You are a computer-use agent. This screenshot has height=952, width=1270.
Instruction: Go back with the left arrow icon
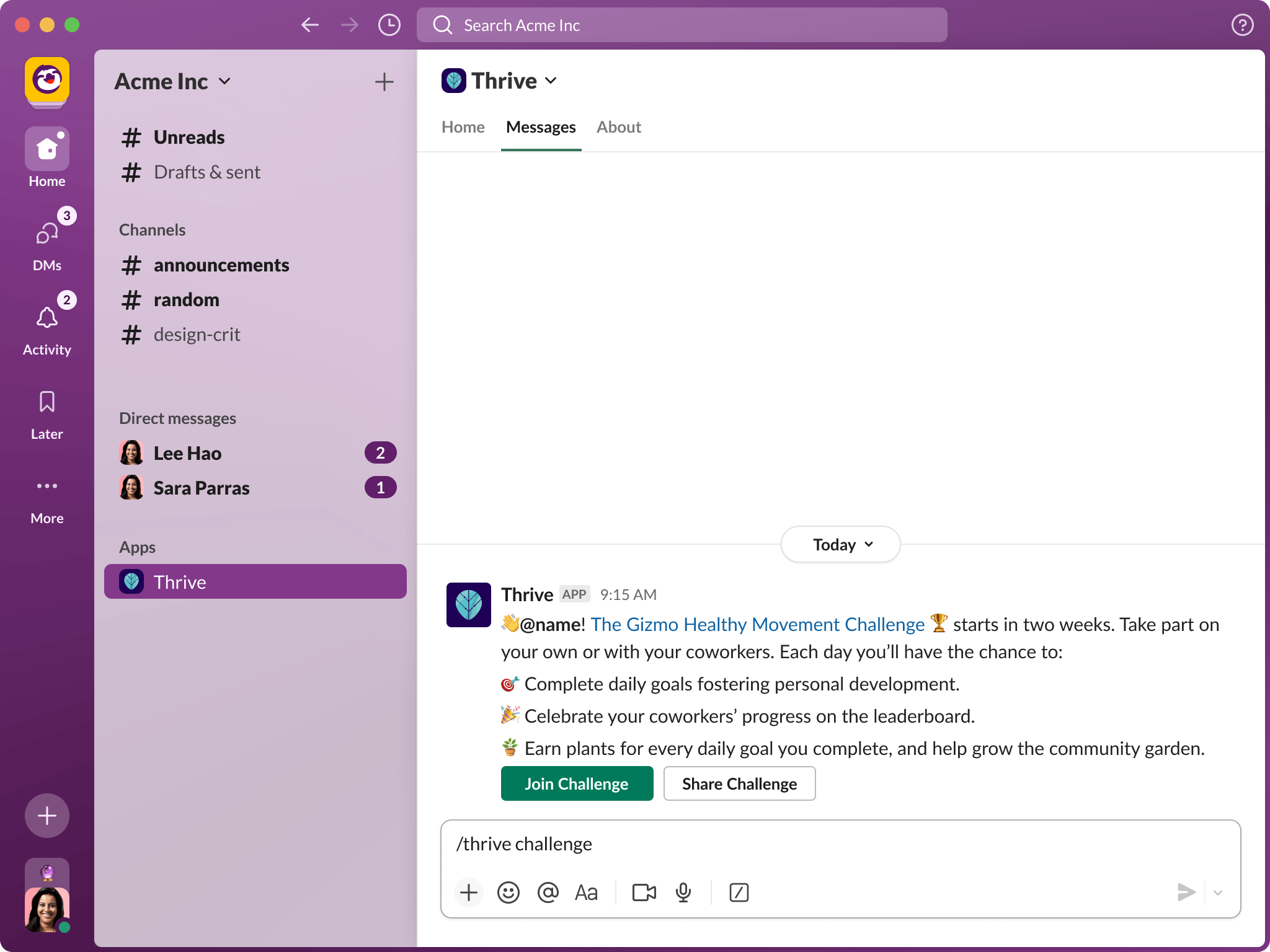point(310,25)
